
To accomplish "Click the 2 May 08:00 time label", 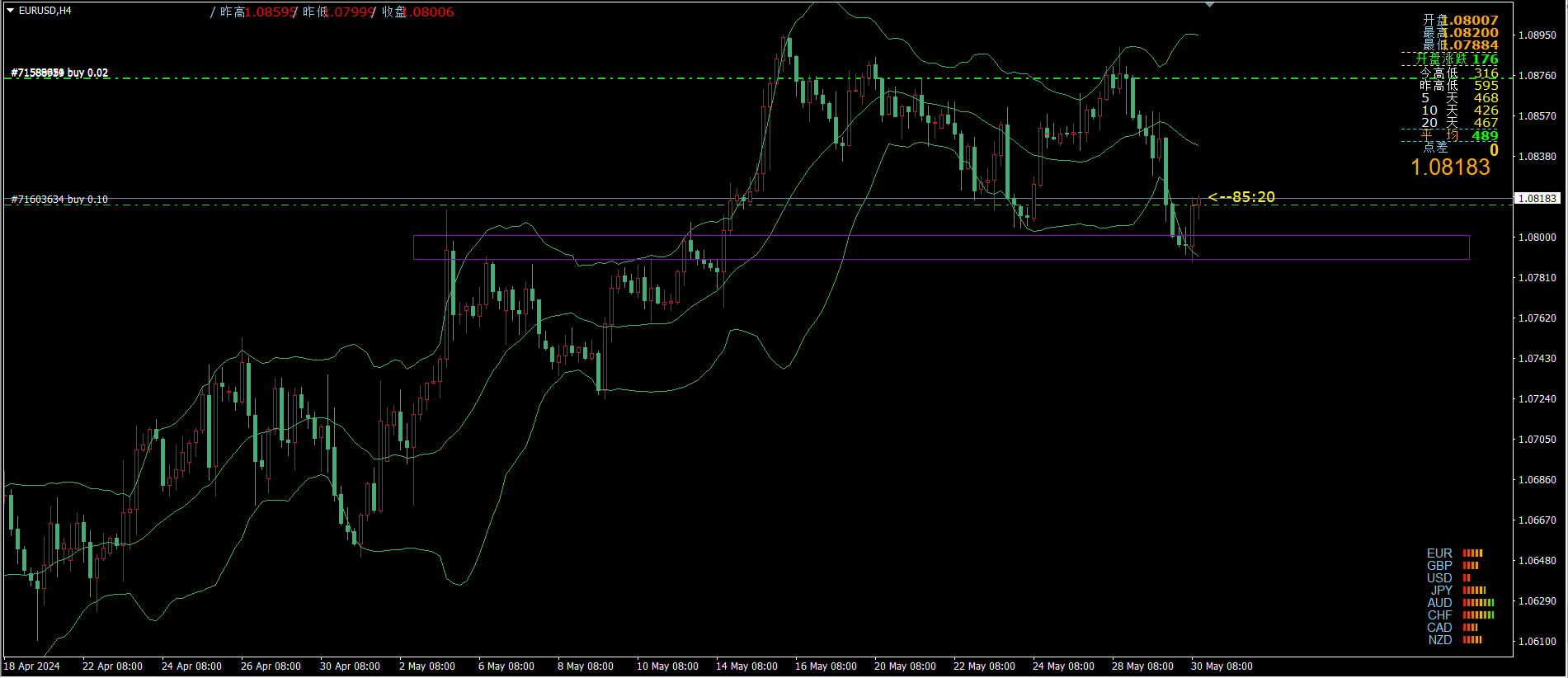I will click(427, 666).
